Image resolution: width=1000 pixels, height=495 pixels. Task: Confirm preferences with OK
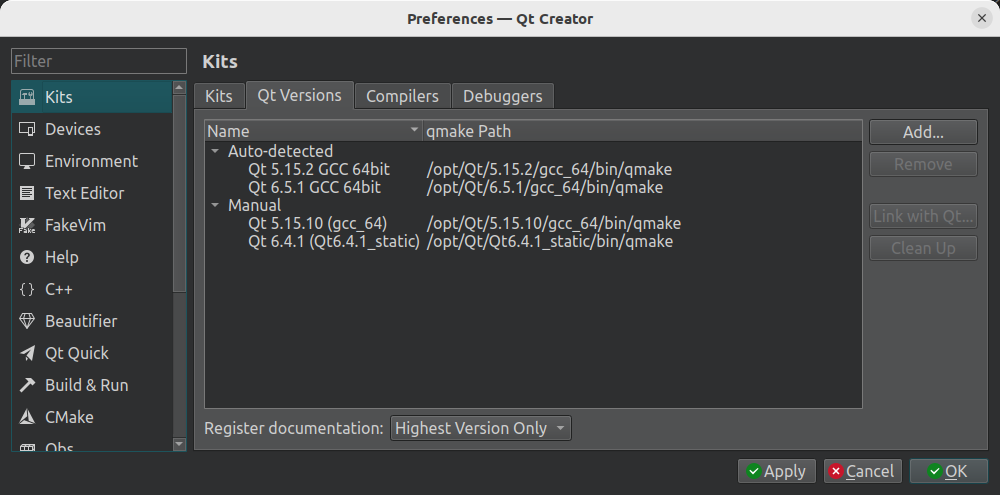pyautogui.click(x=948, y=471)
